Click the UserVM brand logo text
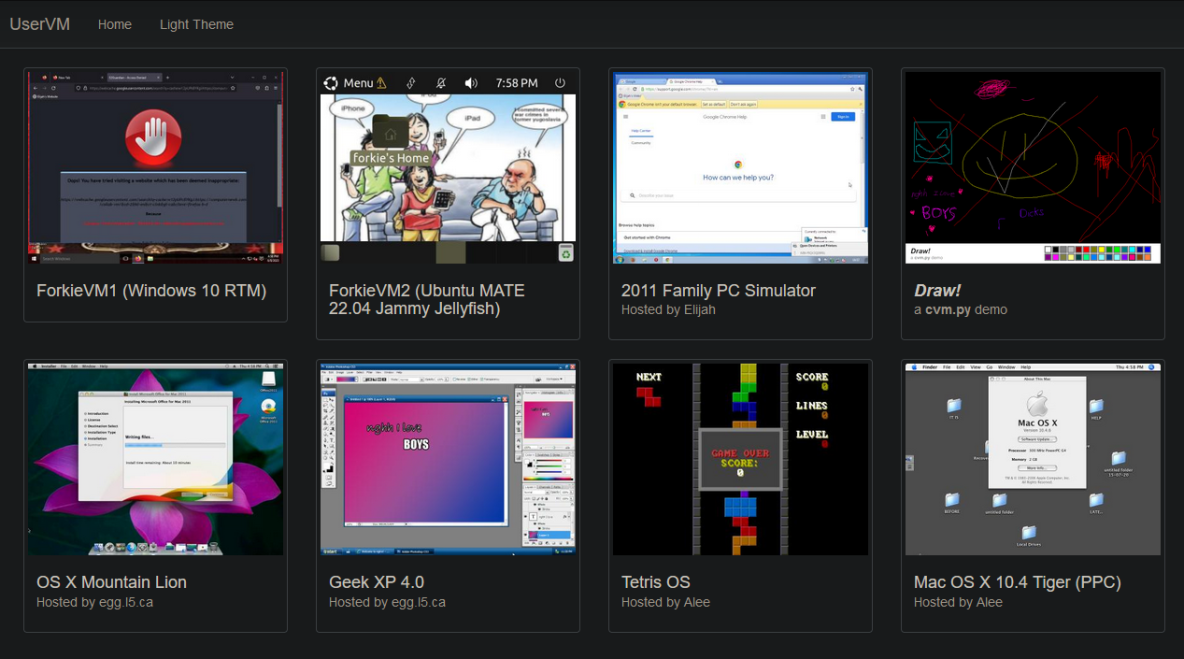This screenshot has width=1184, height=659. coord(40,24)
